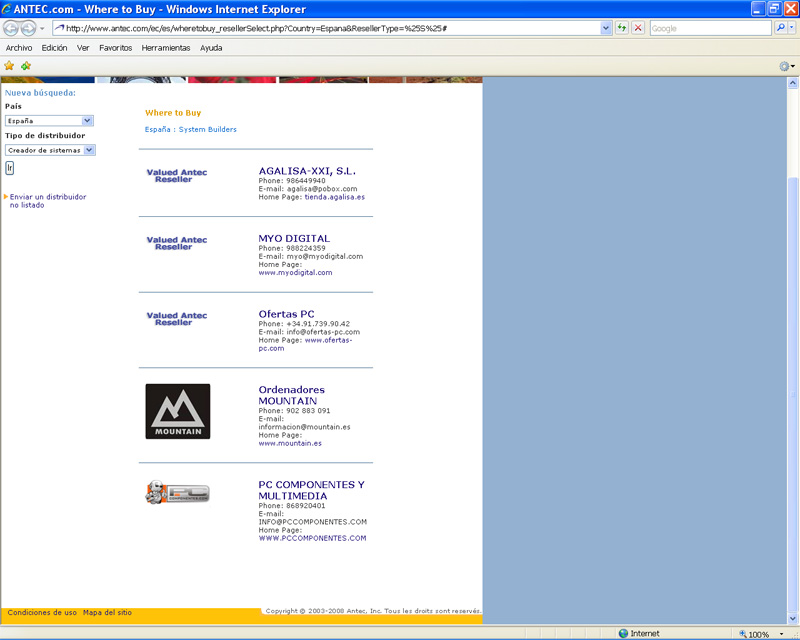Viewport: 800px width, 640px height.
Task: Open MYO DIGITAL reseller title
Action: point(294,238)
